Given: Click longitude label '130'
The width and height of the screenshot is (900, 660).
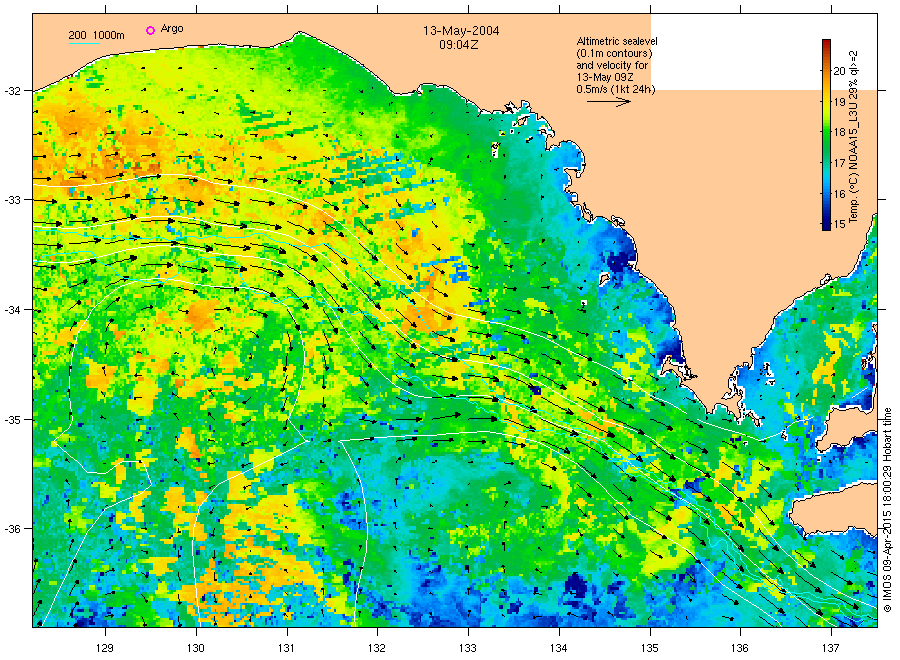Looking at the screenshot, I should [x=196, y=649].
